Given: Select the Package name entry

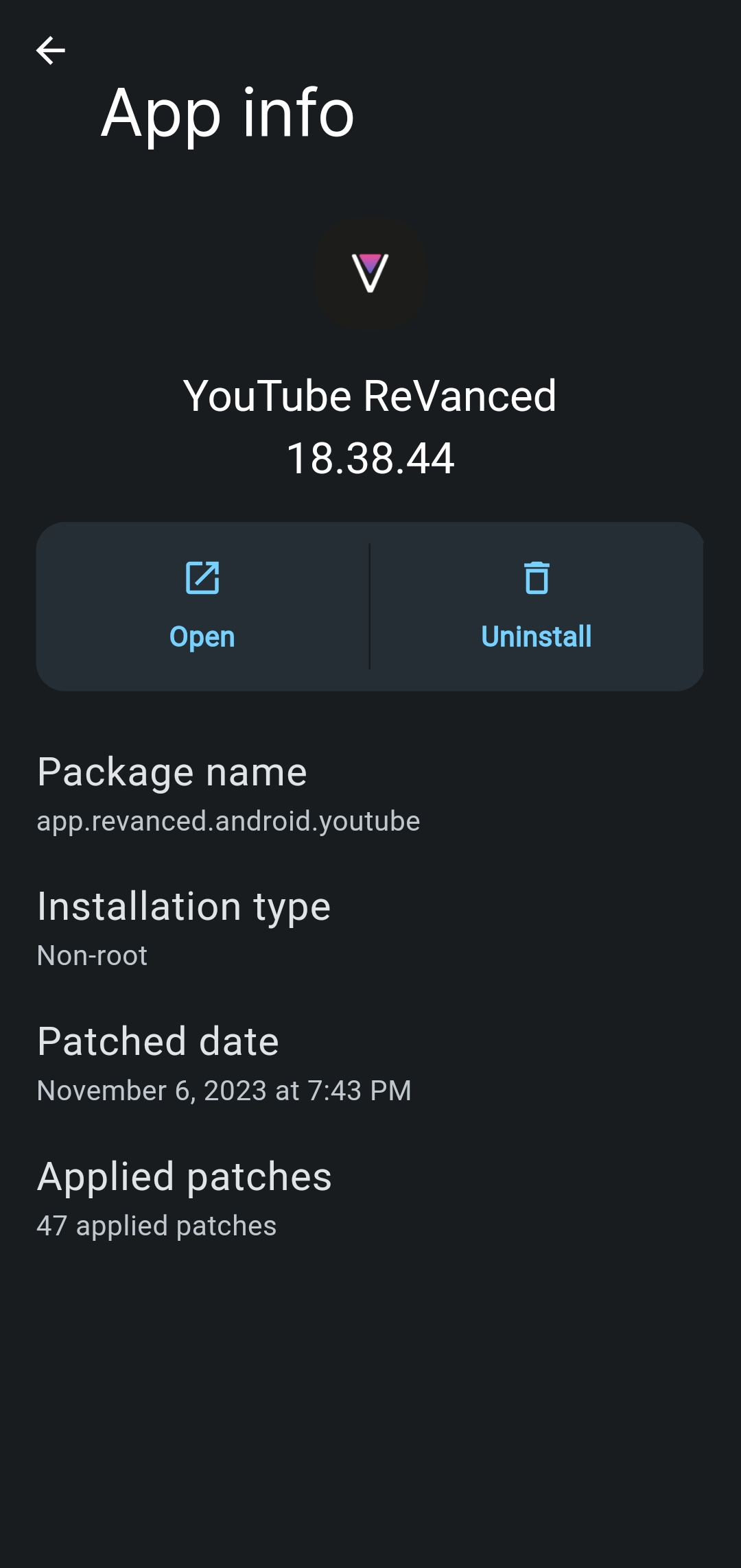Looking at the screenshot, I should 172,771.
